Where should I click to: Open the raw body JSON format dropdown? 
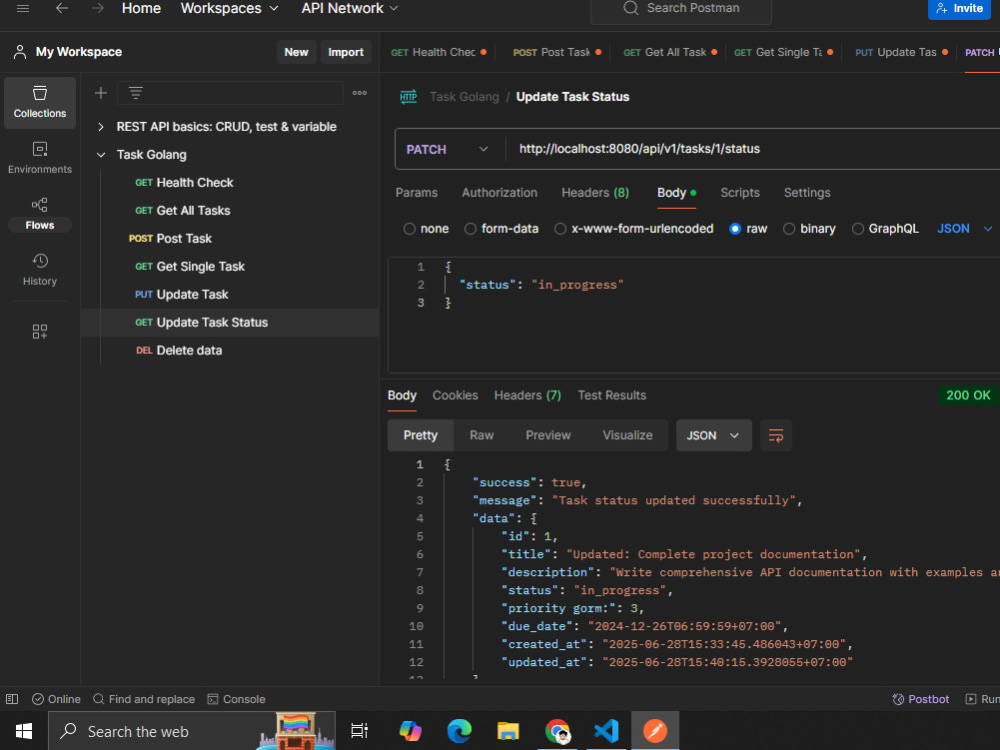(x=964, y=229)
